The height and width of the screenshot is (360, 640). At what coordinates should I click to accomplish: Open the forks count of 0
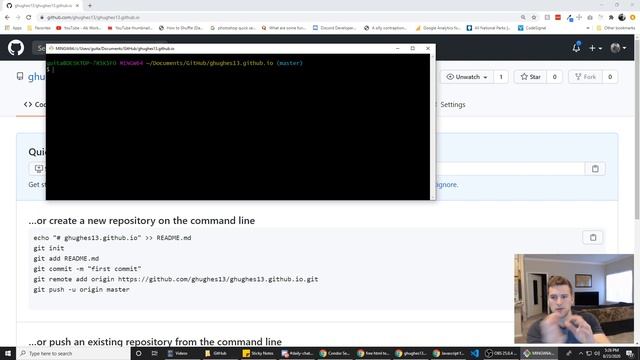tap(610, 77)
